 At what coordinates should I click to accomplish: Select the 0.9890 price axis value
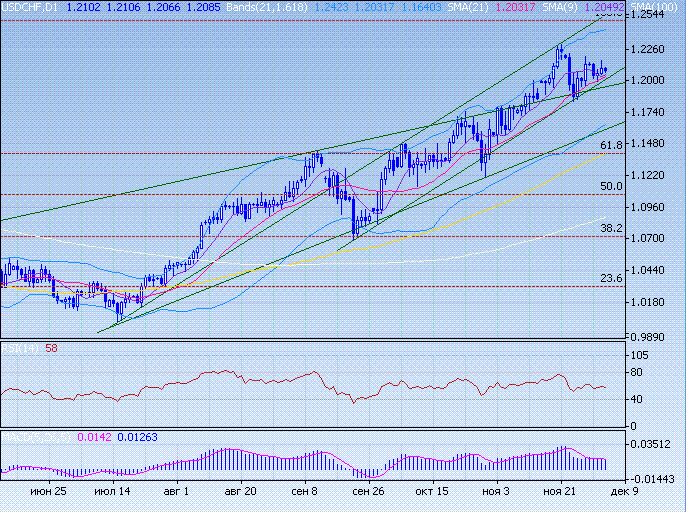point(649,339)
